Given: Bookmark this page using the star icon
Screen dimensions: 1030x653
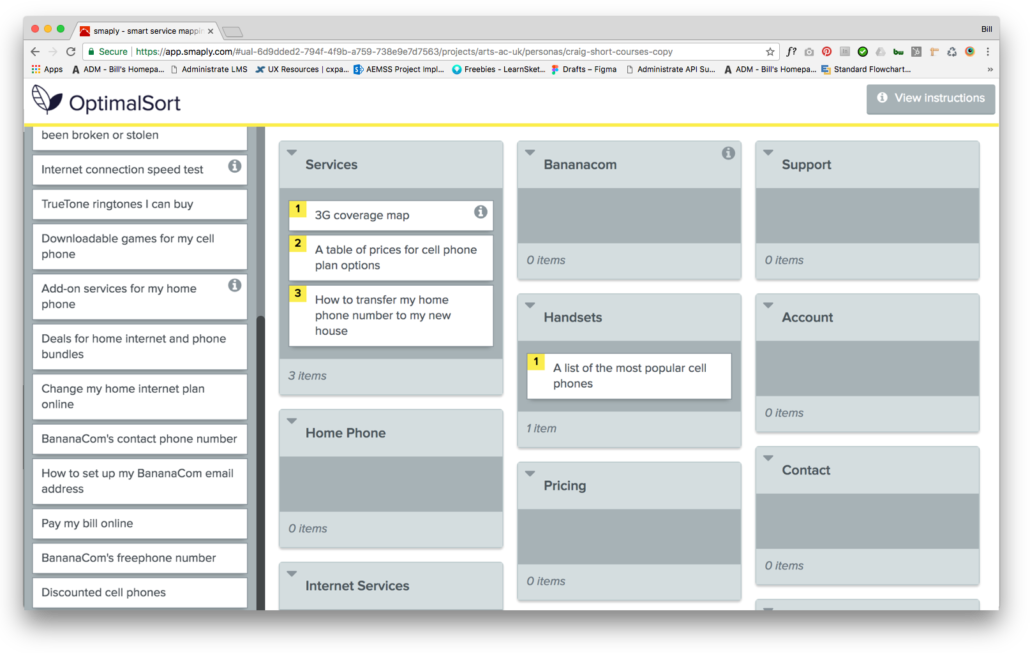Looking at the screenshot, I should tap(770, 51).
